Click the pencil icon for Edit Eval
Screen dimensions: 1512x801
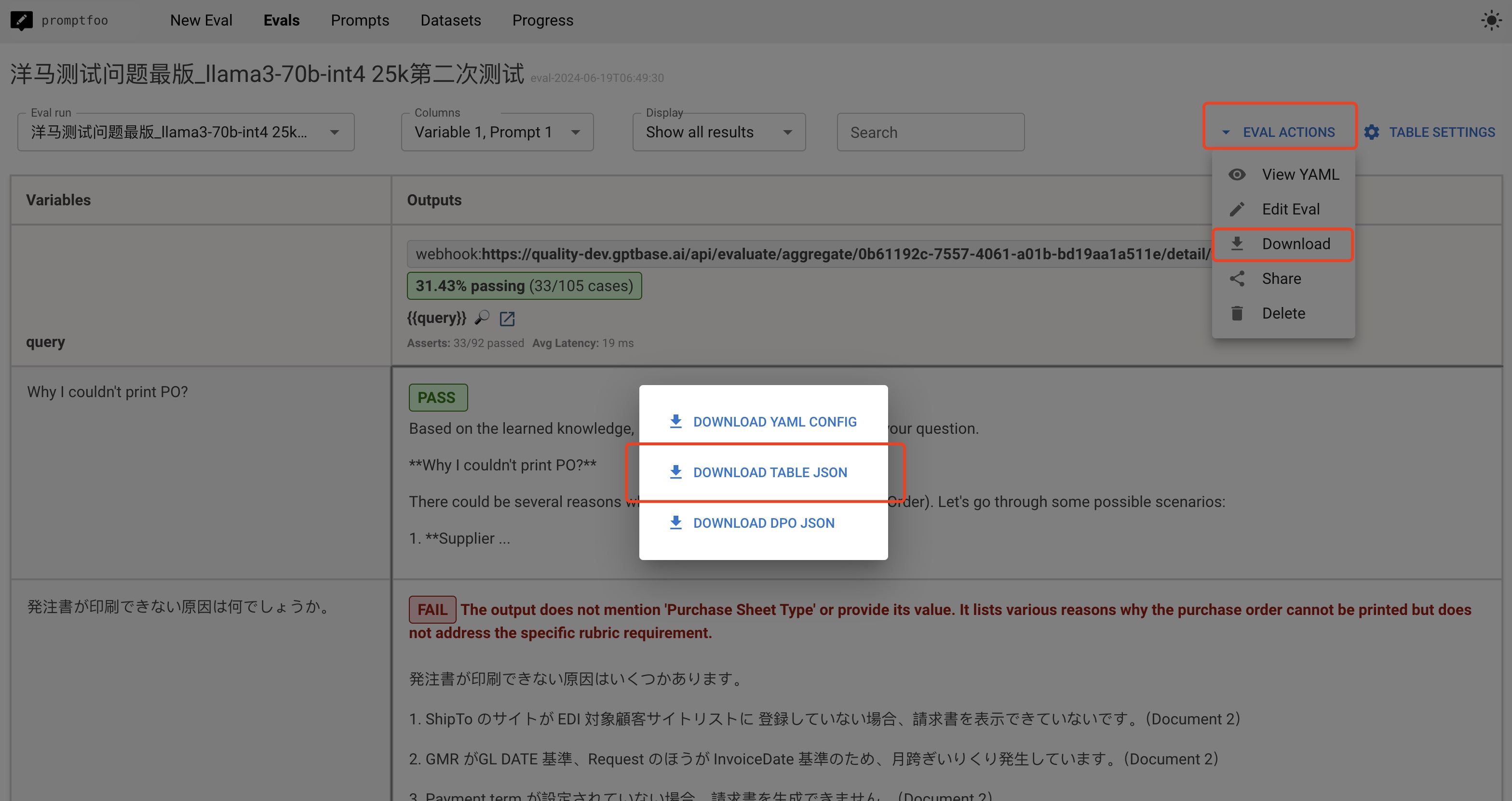(1237, 209)
